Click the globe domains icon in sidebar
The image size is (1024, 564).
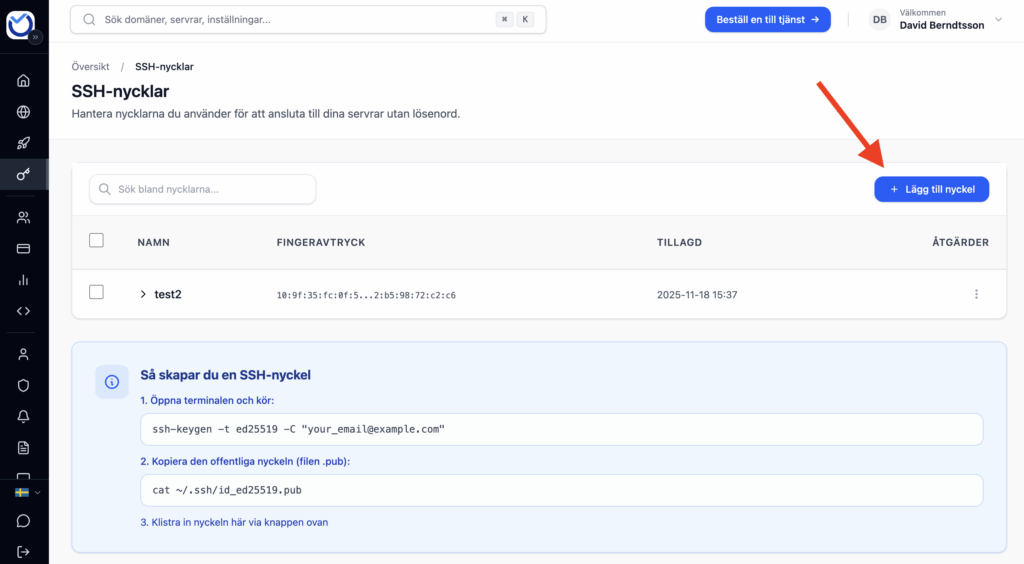[24, 112]
